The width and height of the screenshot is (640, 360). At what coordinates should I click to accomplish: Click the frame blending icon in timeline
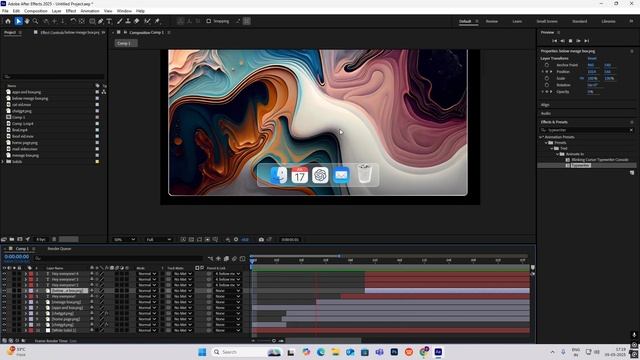click(226, 258)
